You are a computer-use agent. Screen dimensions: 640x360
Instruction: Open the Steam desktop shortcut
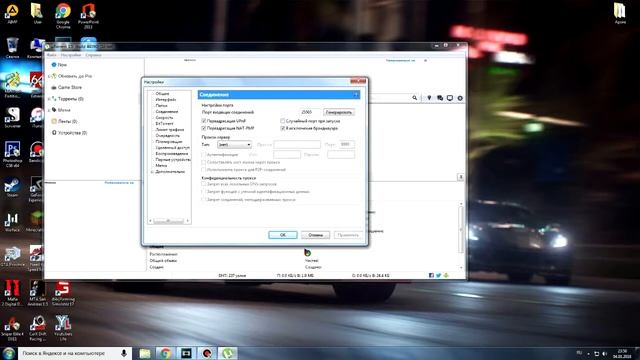click(12, 188)
